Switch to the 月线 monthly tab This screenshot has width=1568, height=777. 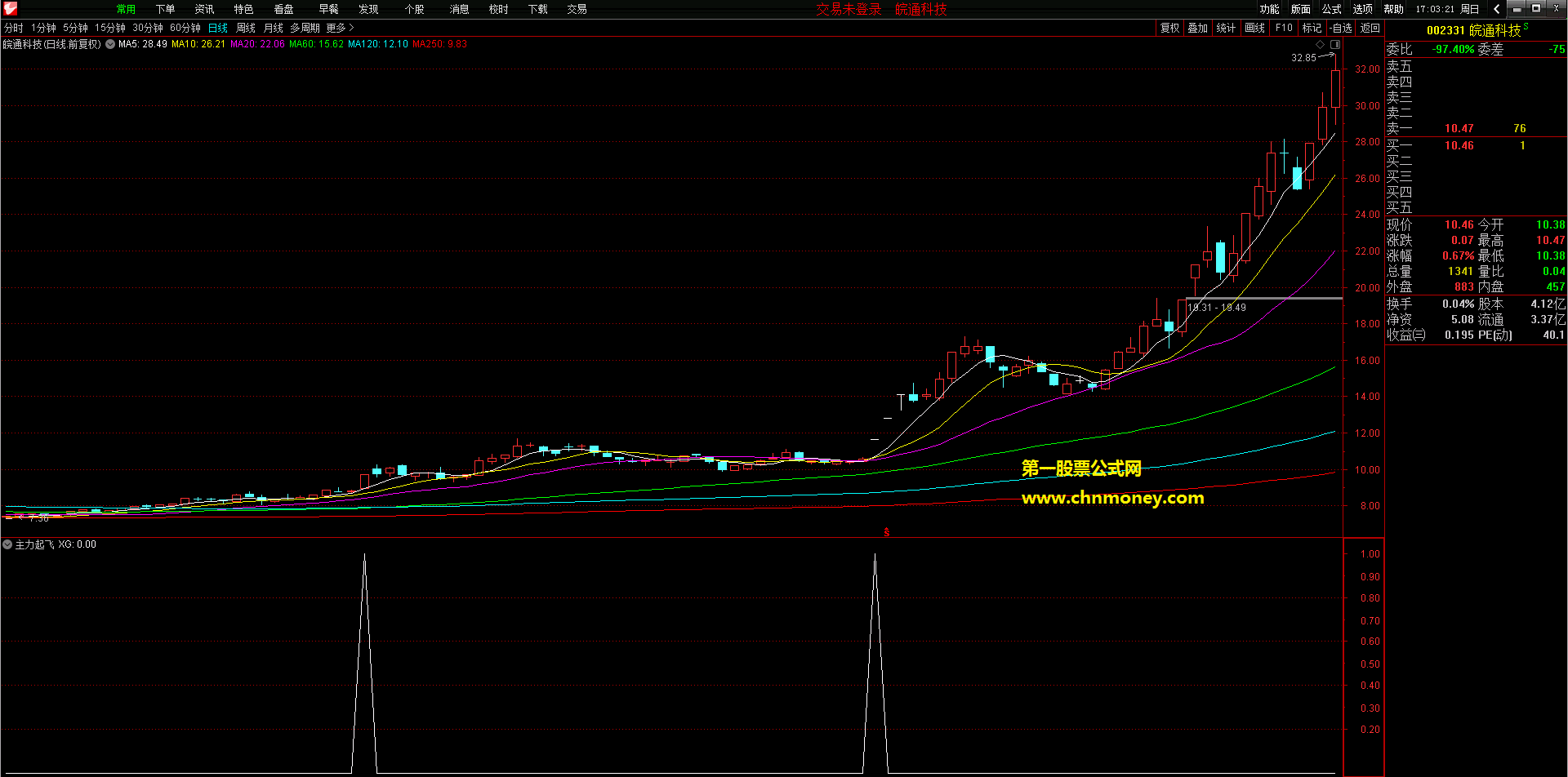click(x=274, y=28)
